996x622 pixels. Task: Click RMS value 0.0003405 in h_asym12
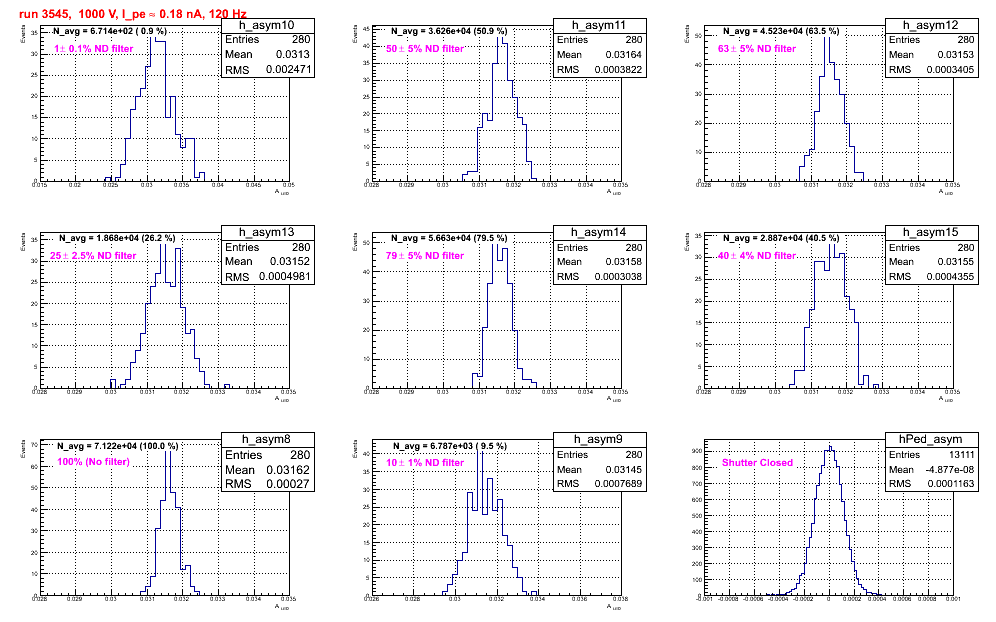(950, 70)
